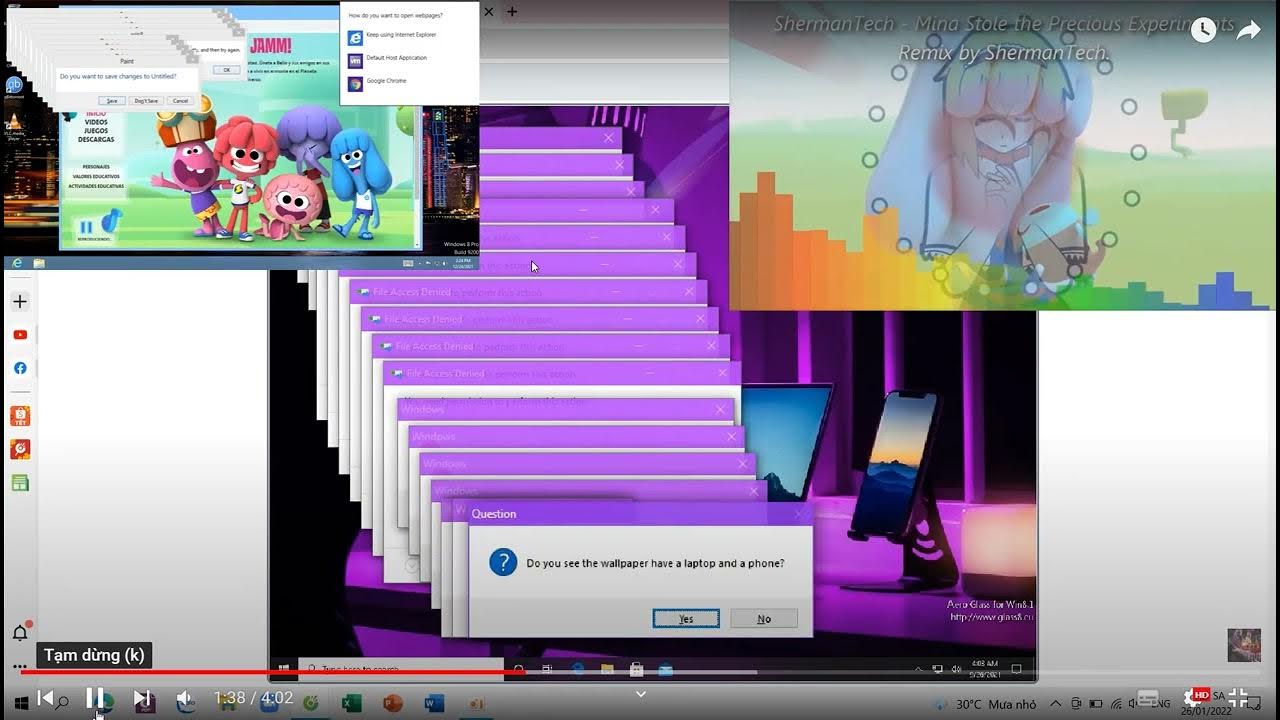Viewport: 1280px width, 720px height.
Task: Click the Type here to search box
Action: [401, 668]
